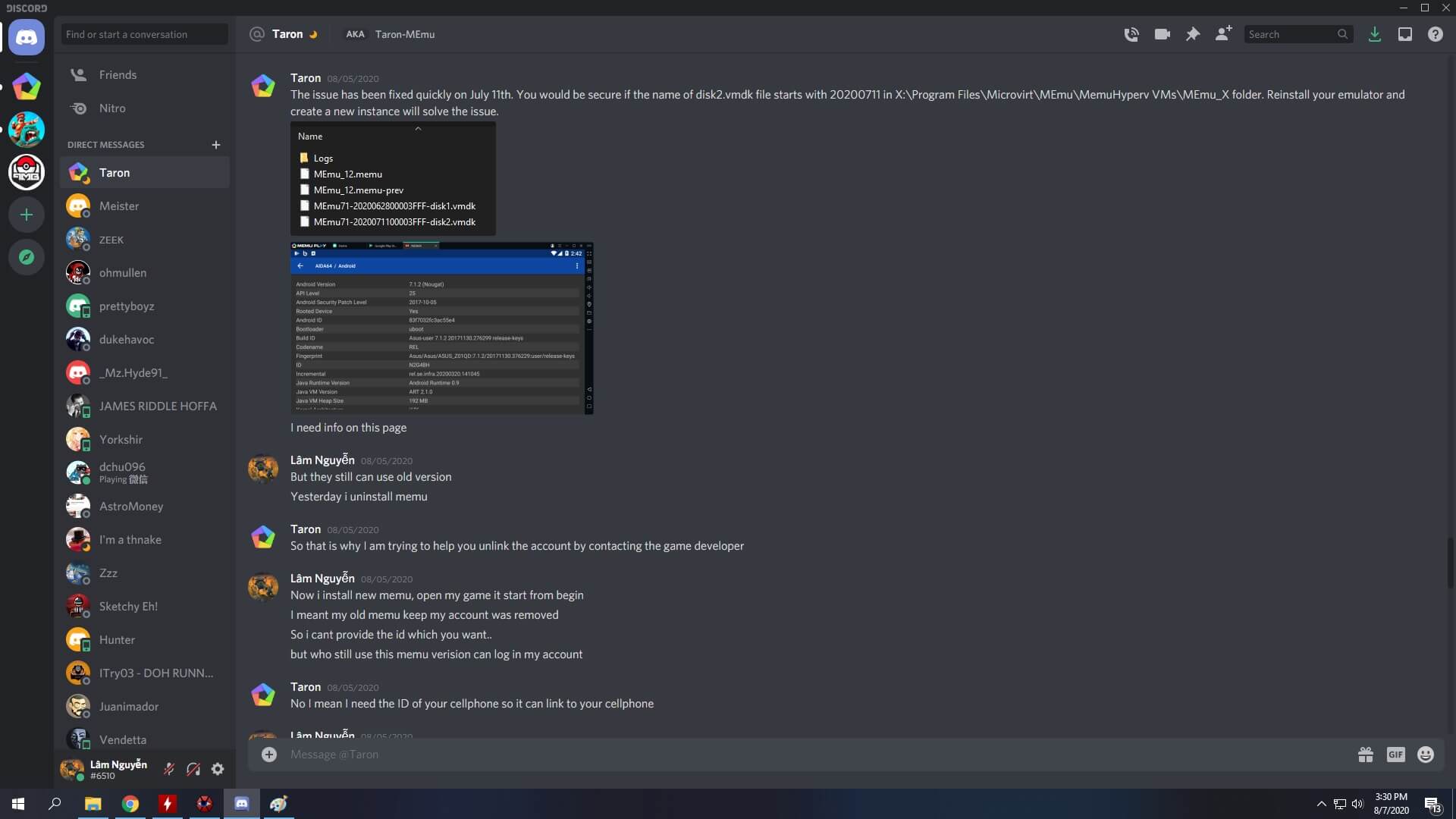Open GIF picker
The height and width of the screenshot is (819, 1456).
(x=1396, y=755)
